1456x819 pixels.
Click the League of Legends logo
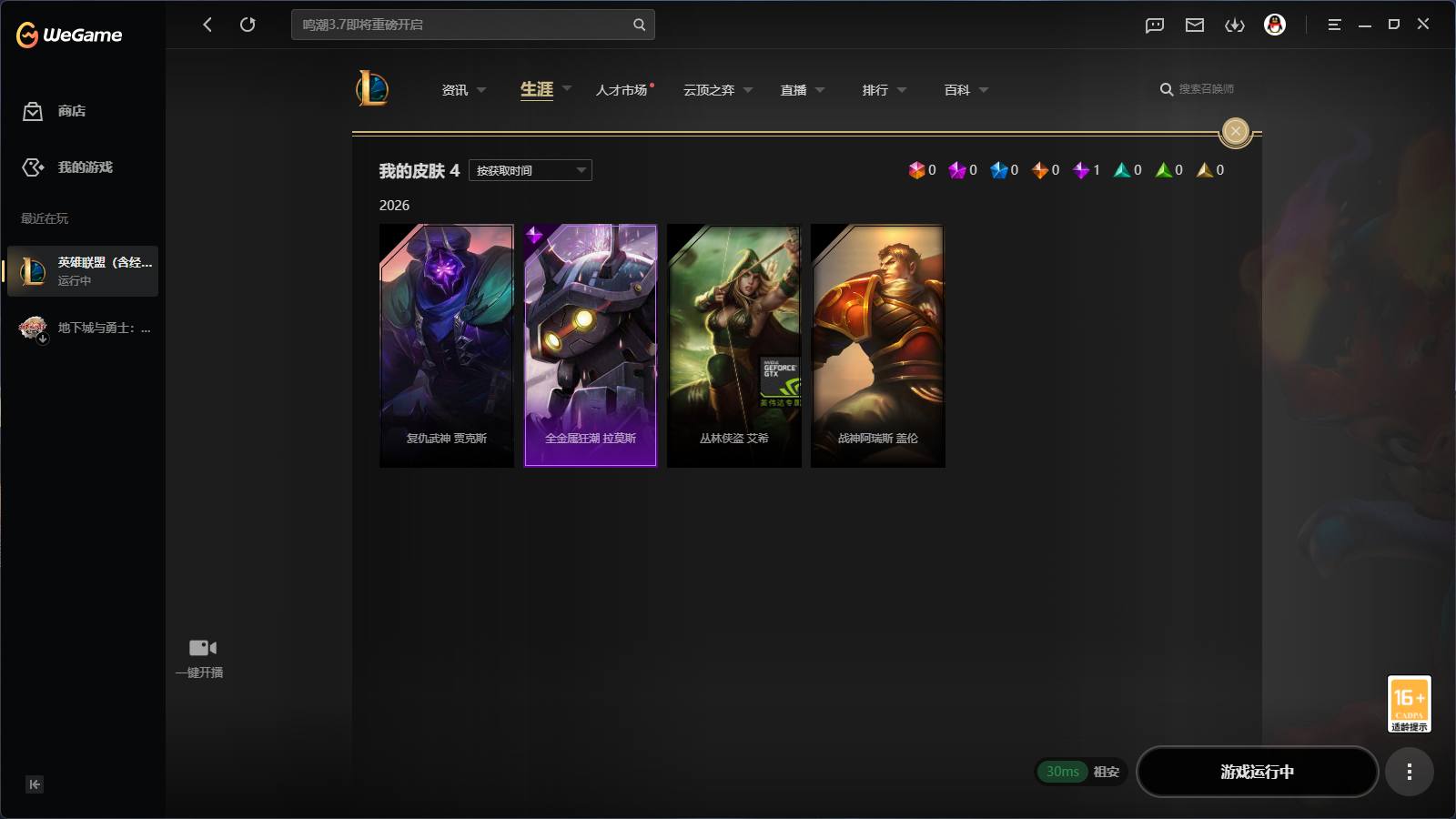pos(372,88)
